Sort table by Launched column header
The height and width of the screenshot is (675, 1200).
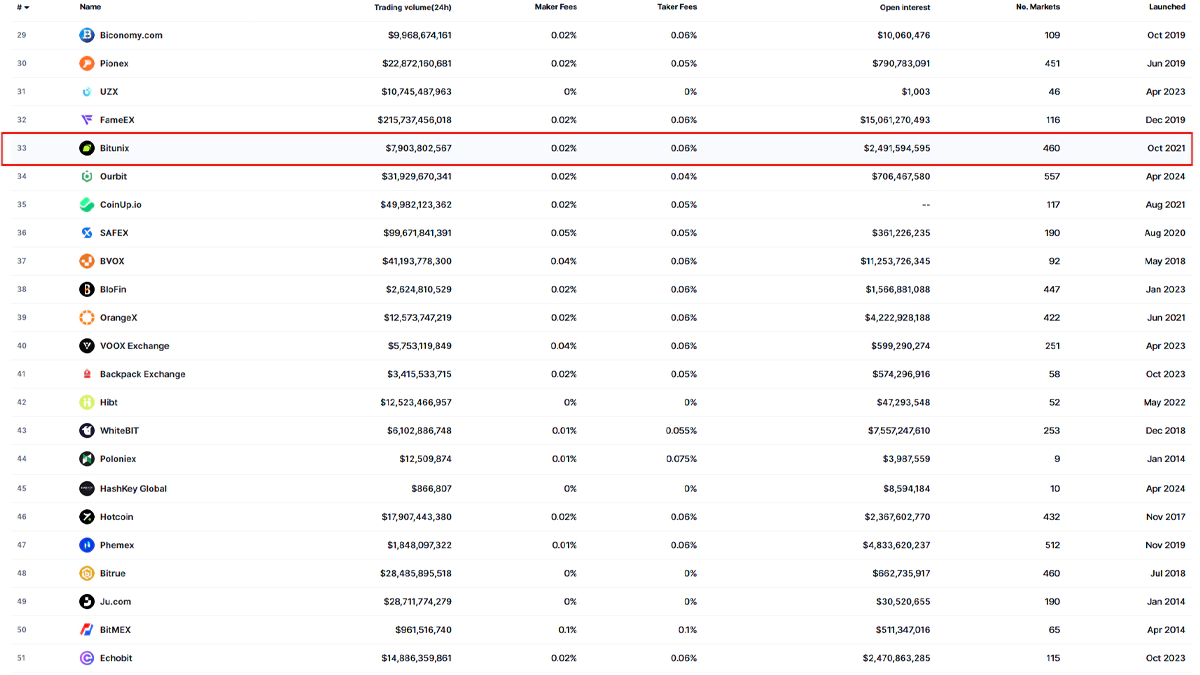(x=1166, y=7)
